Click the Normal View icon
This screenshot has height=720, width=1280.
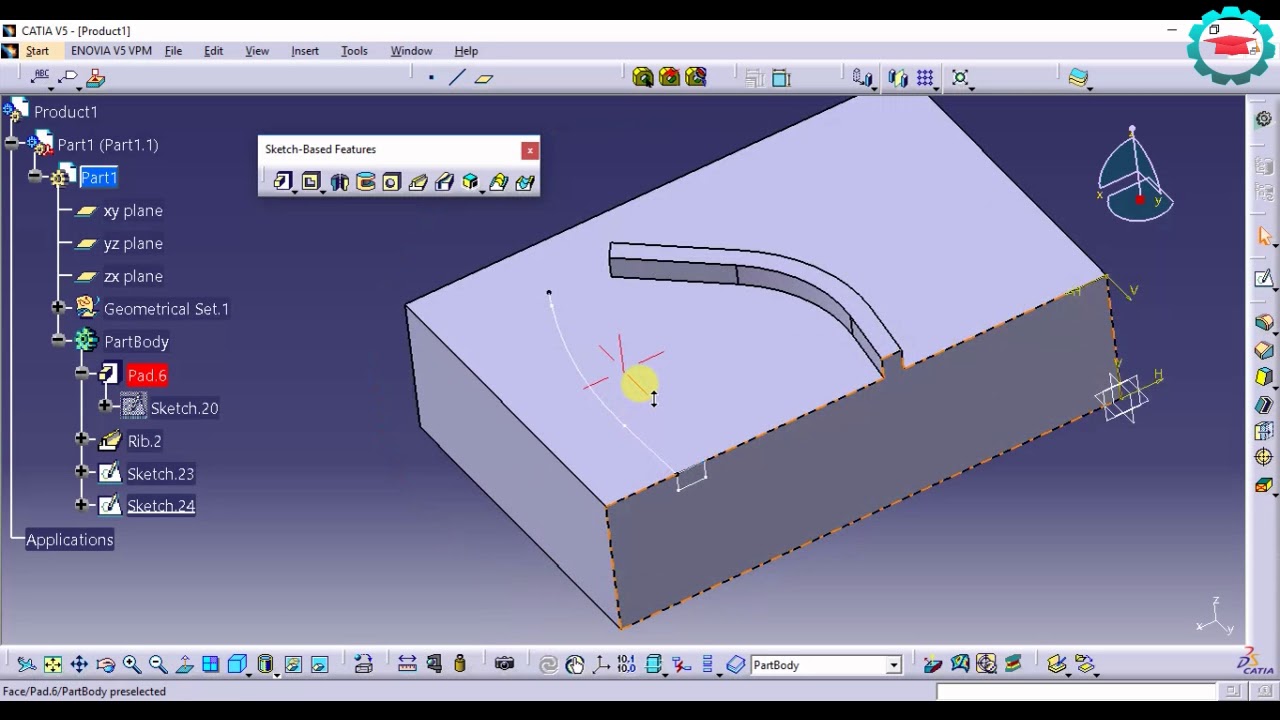coord(184,664)
